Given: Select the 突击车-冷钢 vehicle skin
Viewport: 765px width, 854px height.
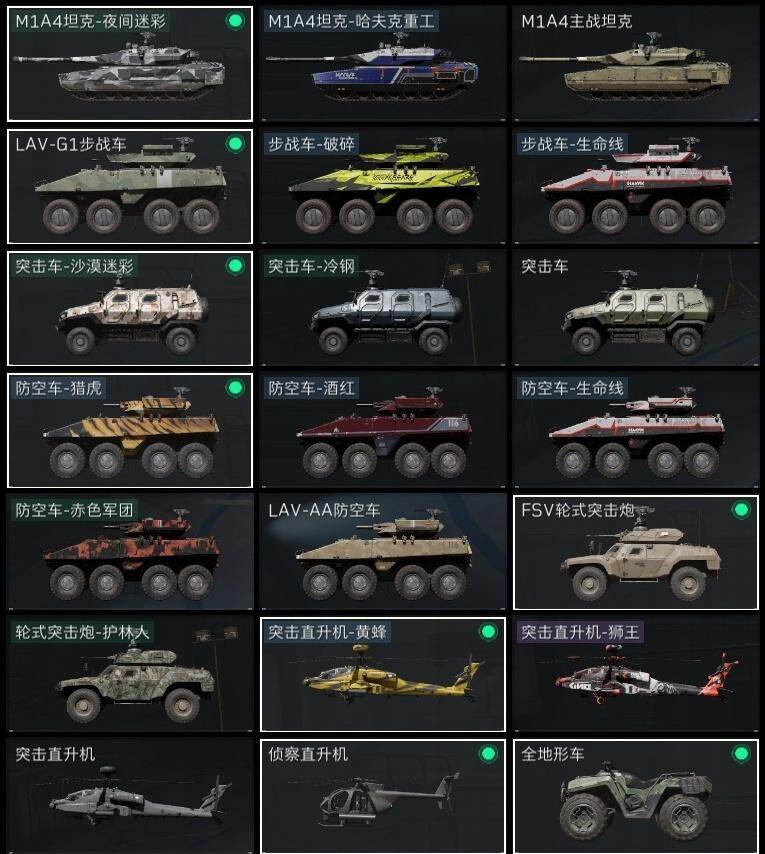Looking at the screenshot, I should coord(383,308).
